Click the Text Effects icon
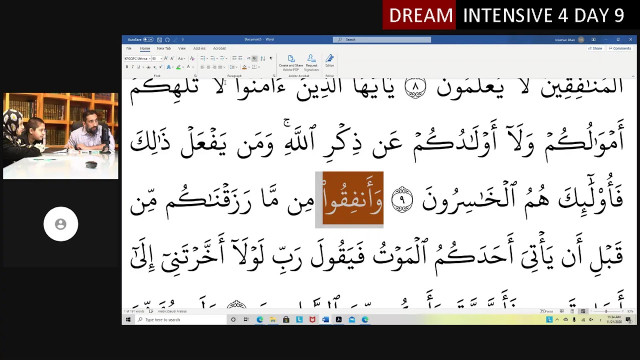640x360 pixels. point(169,67)
